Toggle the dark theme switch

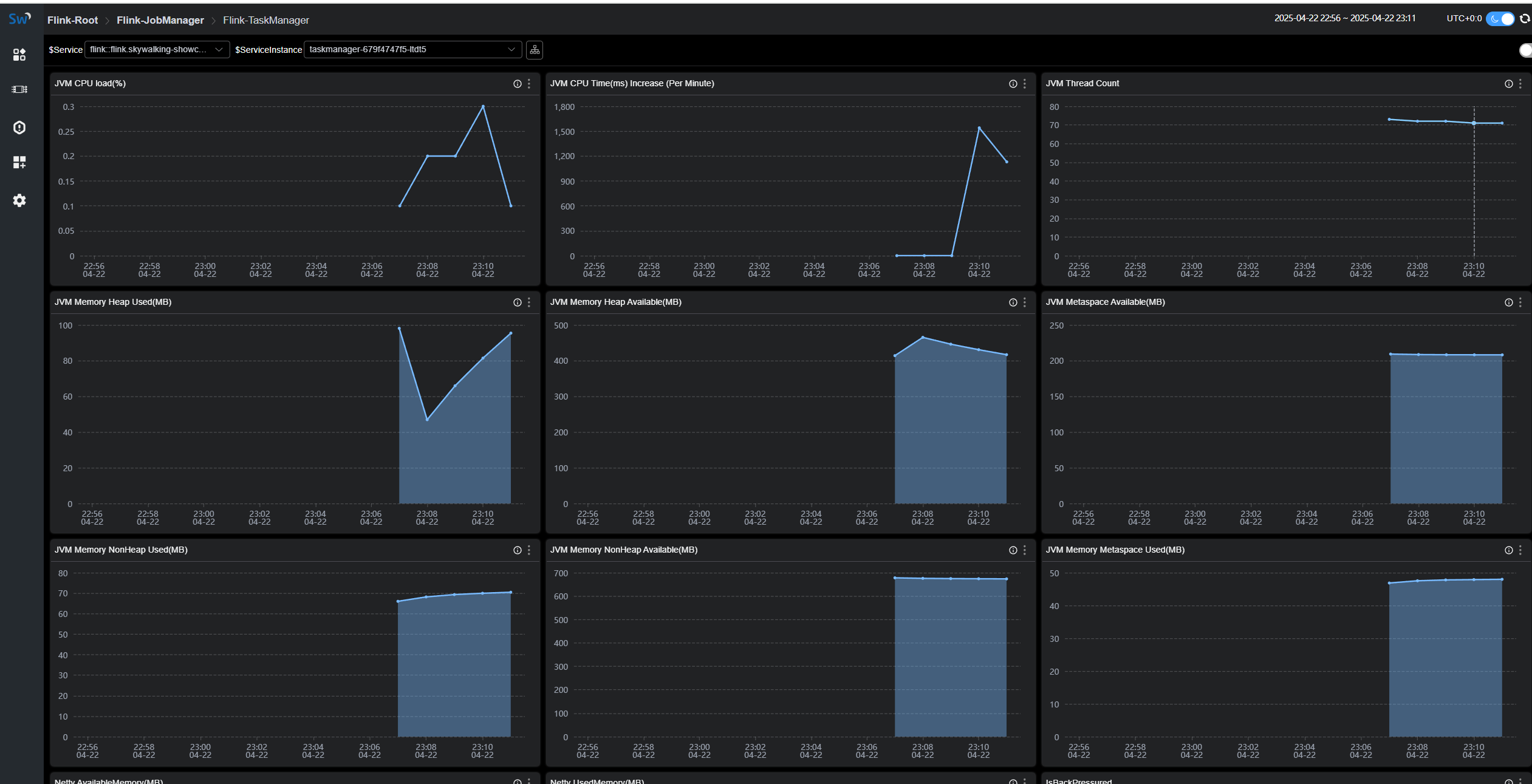point(1500,19)
